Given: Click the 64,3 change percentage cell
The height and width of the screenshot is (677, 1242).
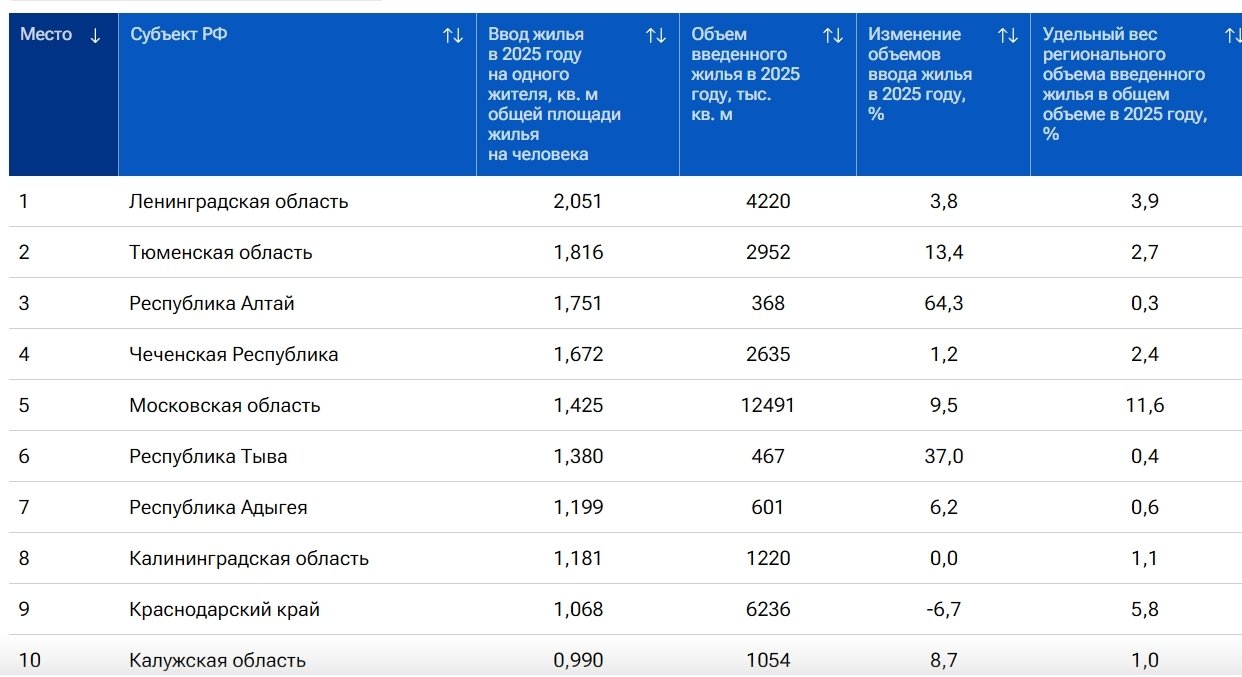Looking at the screenshot, I should pos(943,304).
